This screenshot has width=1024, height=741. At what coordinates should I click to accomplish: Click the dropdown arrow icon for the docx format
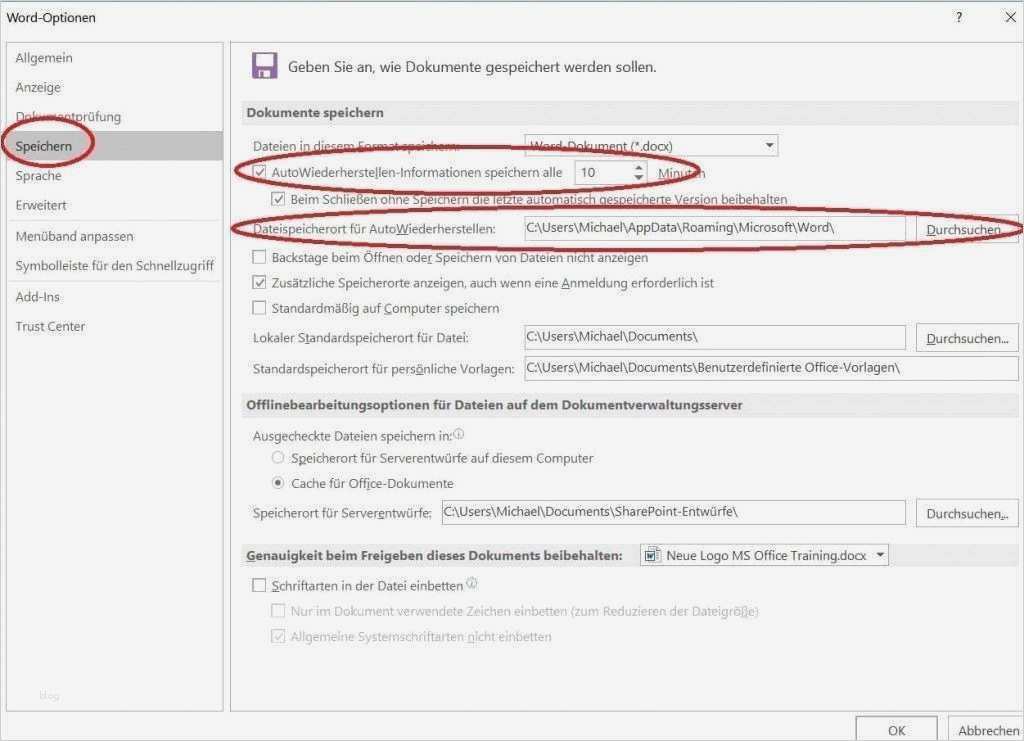click(x=769, y=145)
